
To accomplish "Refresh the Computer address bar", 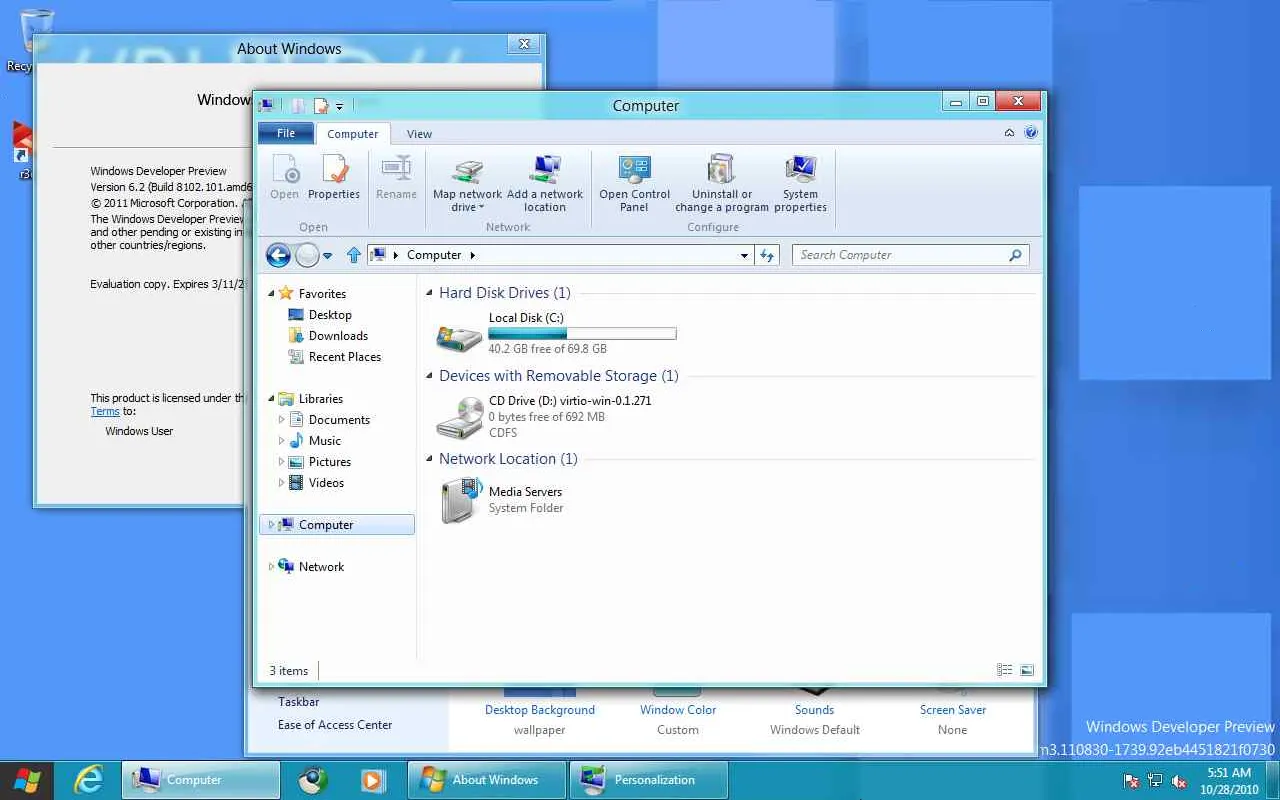I will pos(767,255).
